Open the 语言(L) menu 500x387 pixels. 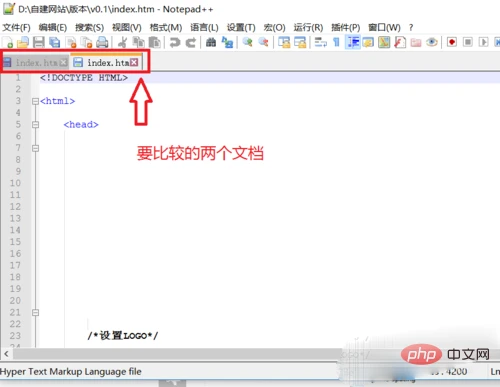[204, 27]
